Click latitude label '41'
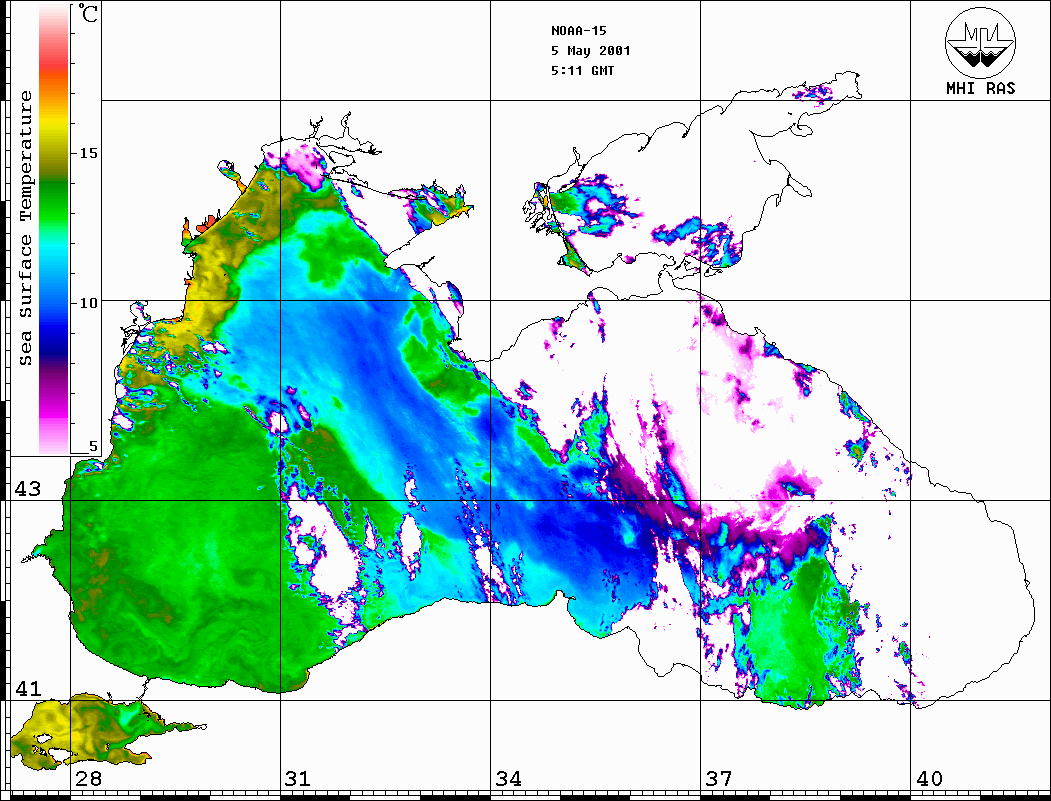 tap(28, 688)
